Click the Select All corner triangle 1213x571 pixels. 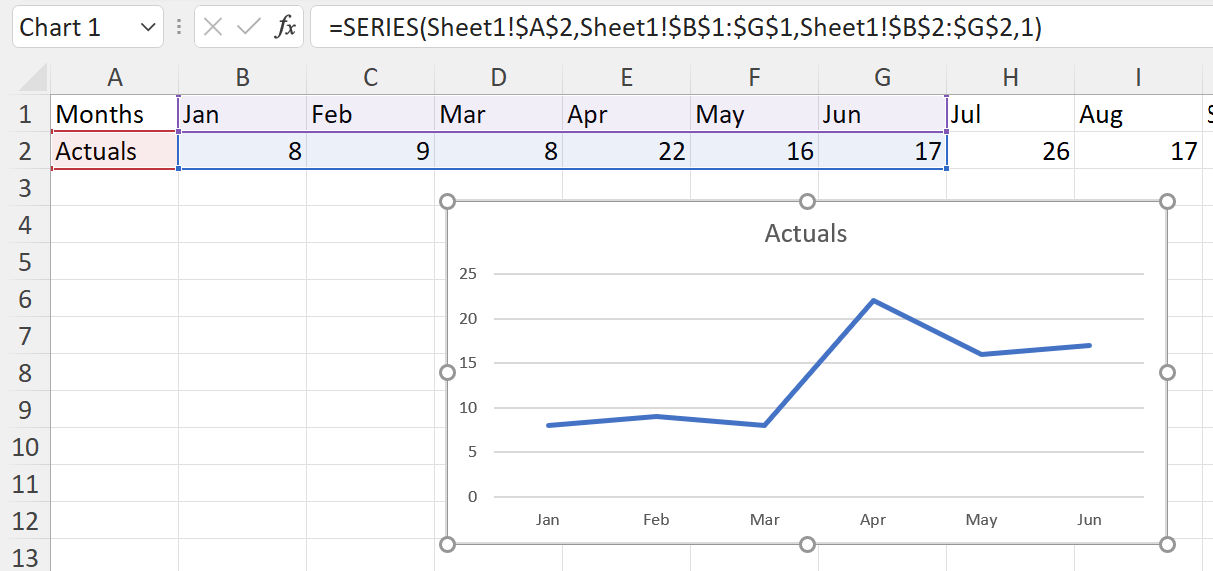pyautogui.click(x=33, y=79)
